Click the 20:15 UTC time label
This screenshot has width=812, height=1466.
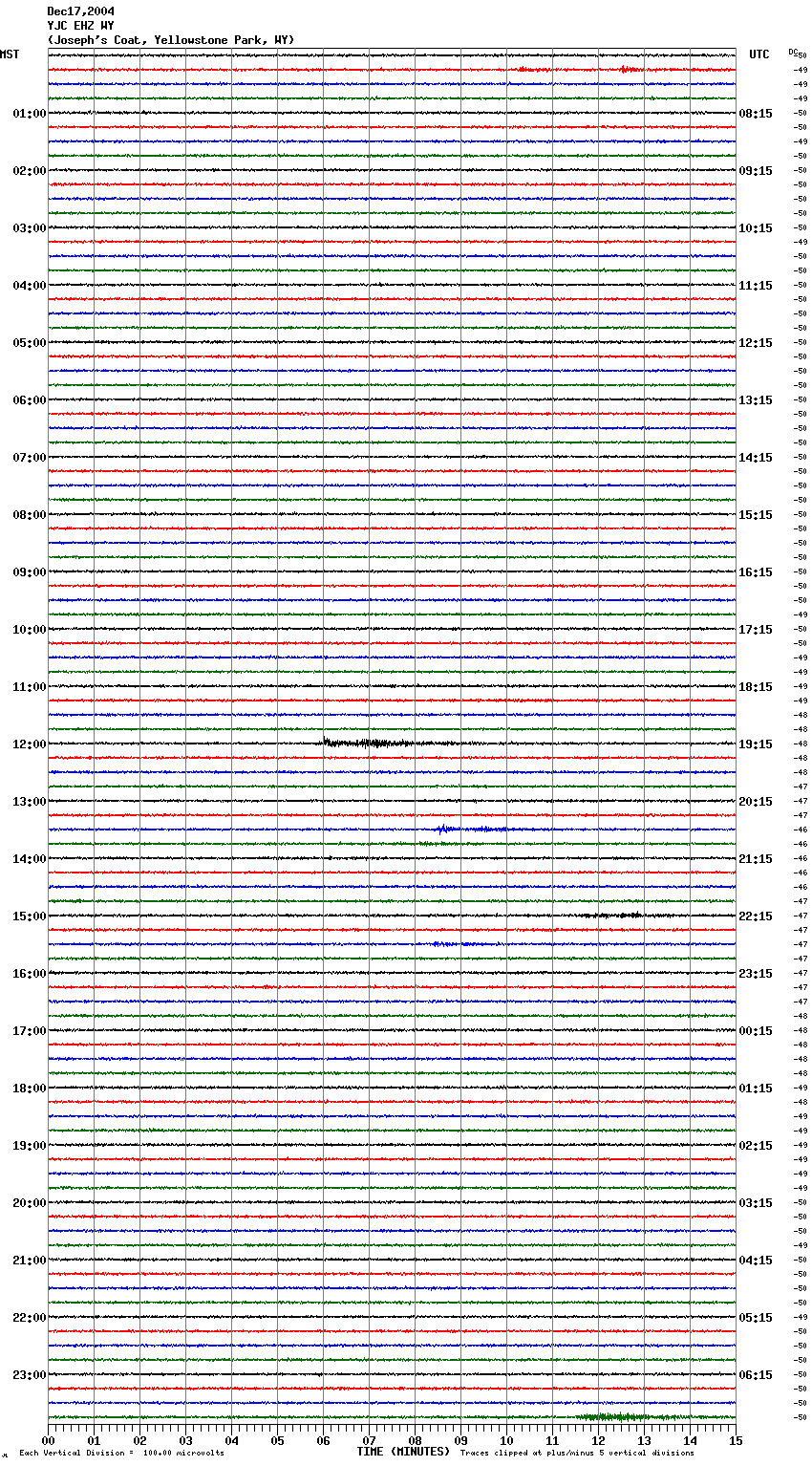[756, 802]
